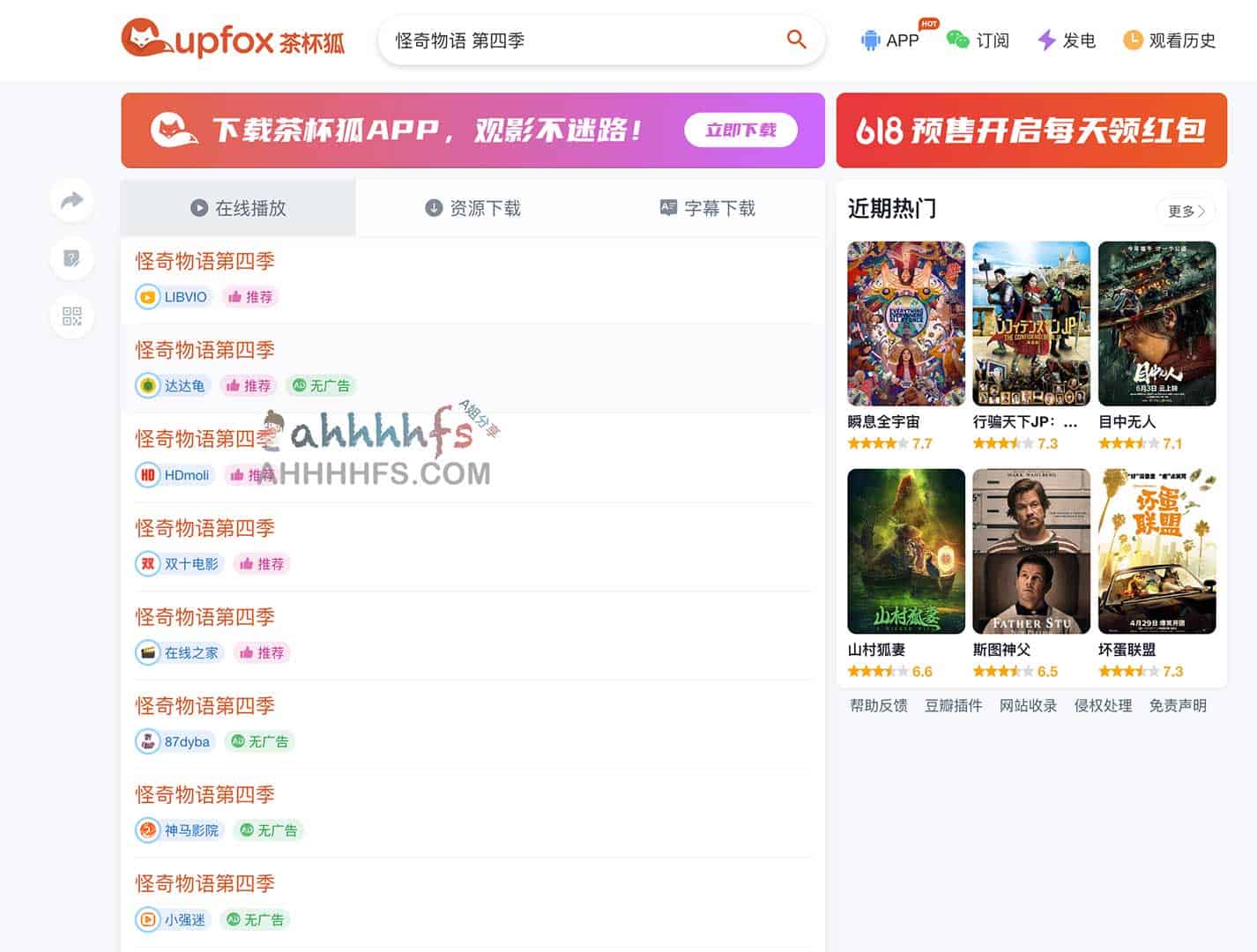1257x952 pixels.
Task: Open the 斯图神父 poster
Action: [x=1031, y=551]
